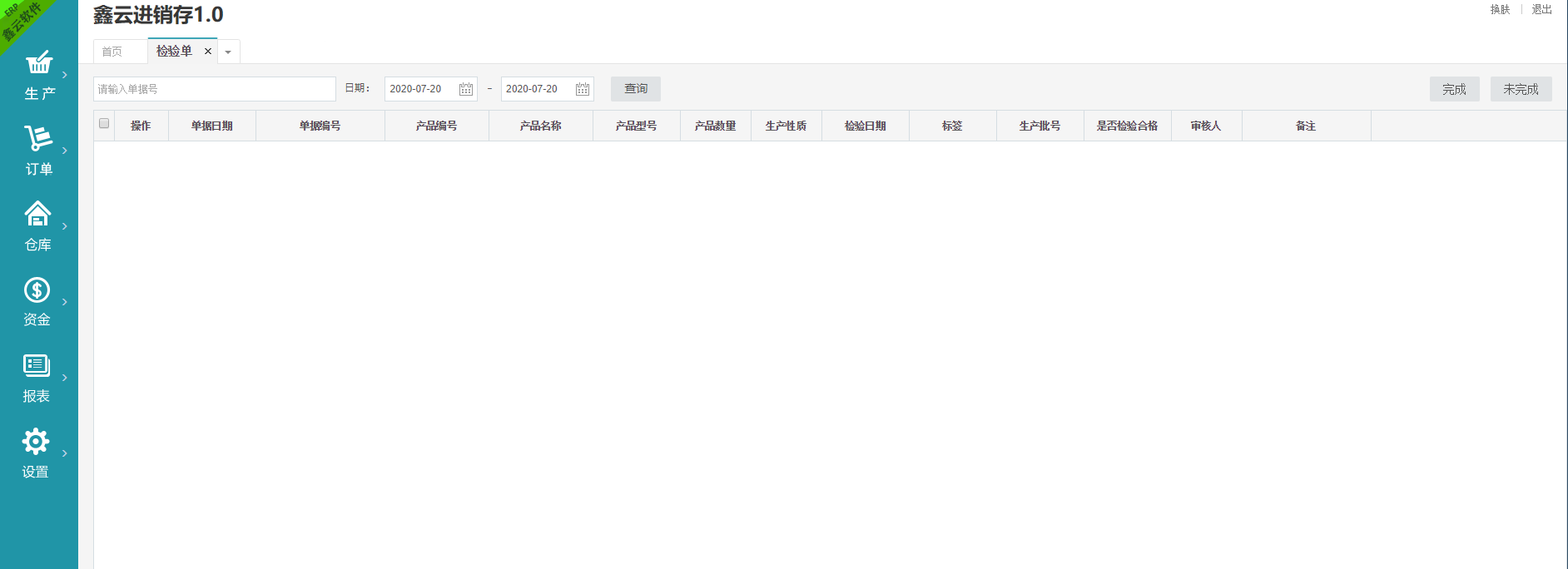Click the 未完成 button
Screen dimensions: 1568x569
click(x=1521, y=89)
